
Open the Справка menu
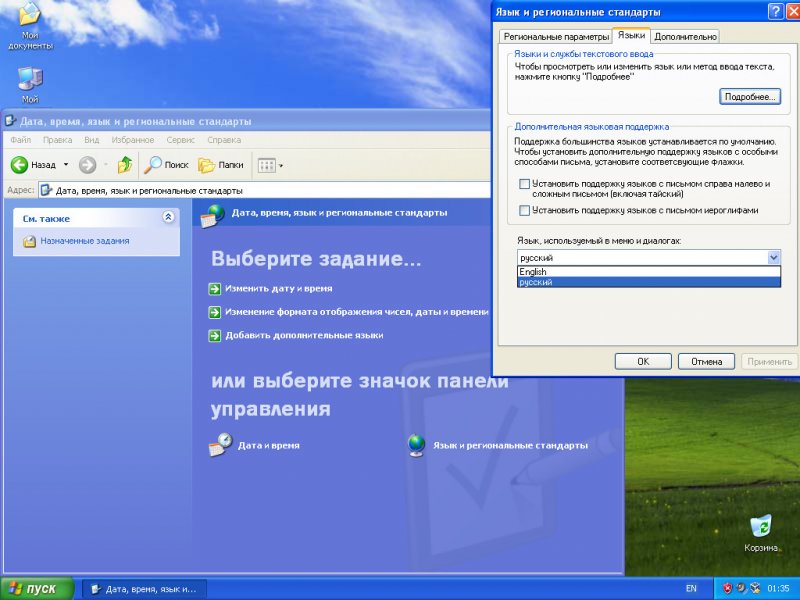click(x=224, y=140)
